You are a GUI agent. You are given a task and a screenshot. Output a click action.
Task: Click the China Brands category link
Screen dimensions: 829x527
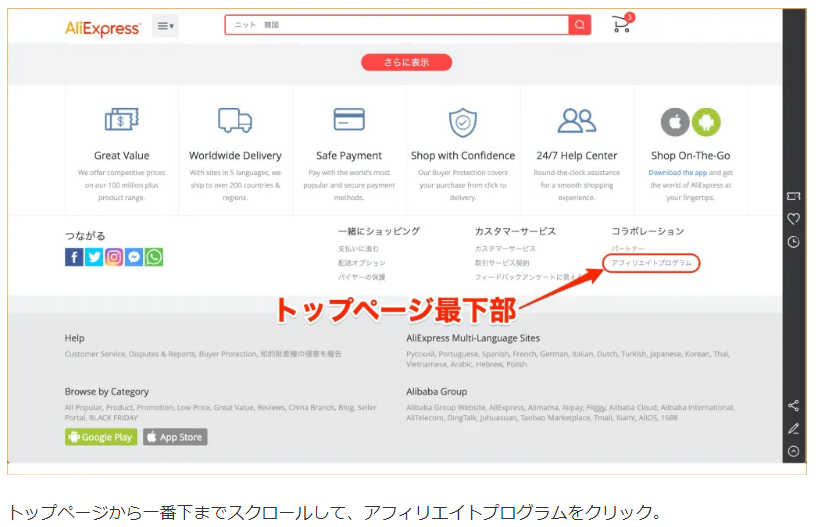(x=311, y=408)
